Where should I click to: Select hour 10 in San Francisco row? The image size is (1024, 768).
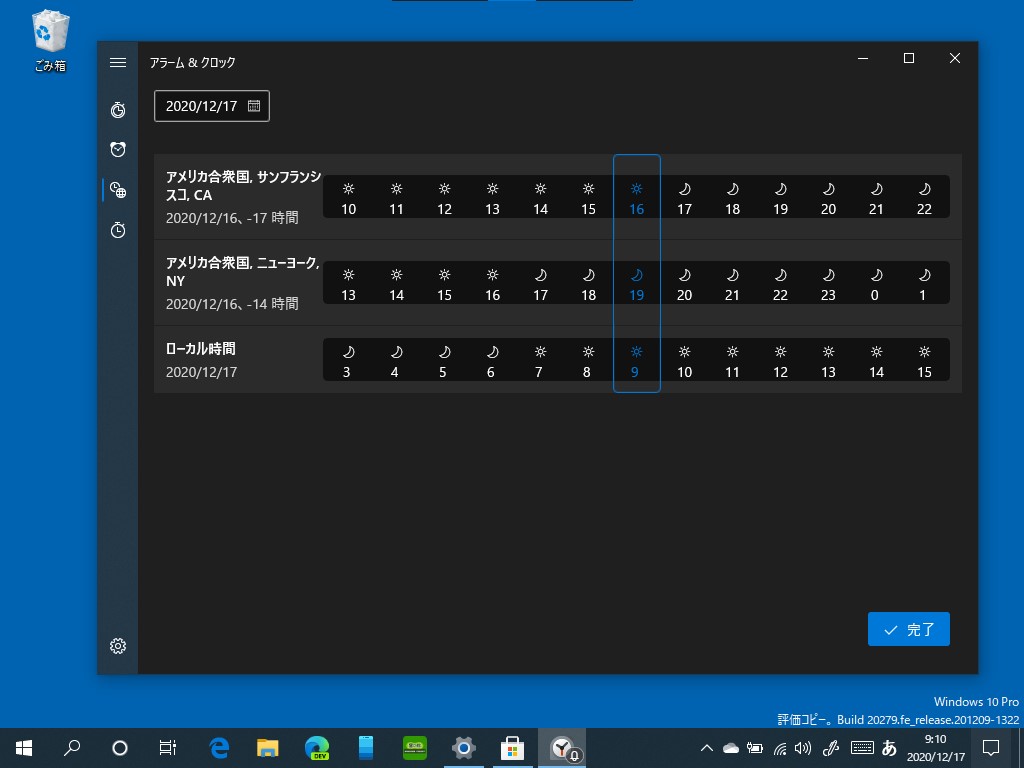(x=349, y=199)
